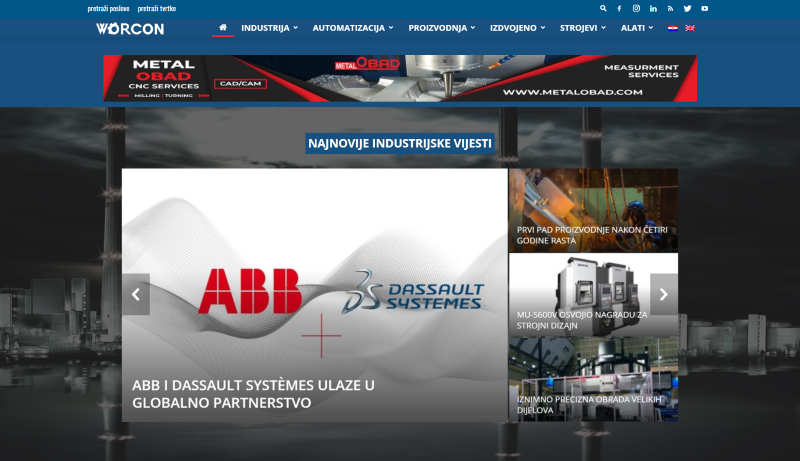Expand the ALATI dropdown menu

coord(637,28)
